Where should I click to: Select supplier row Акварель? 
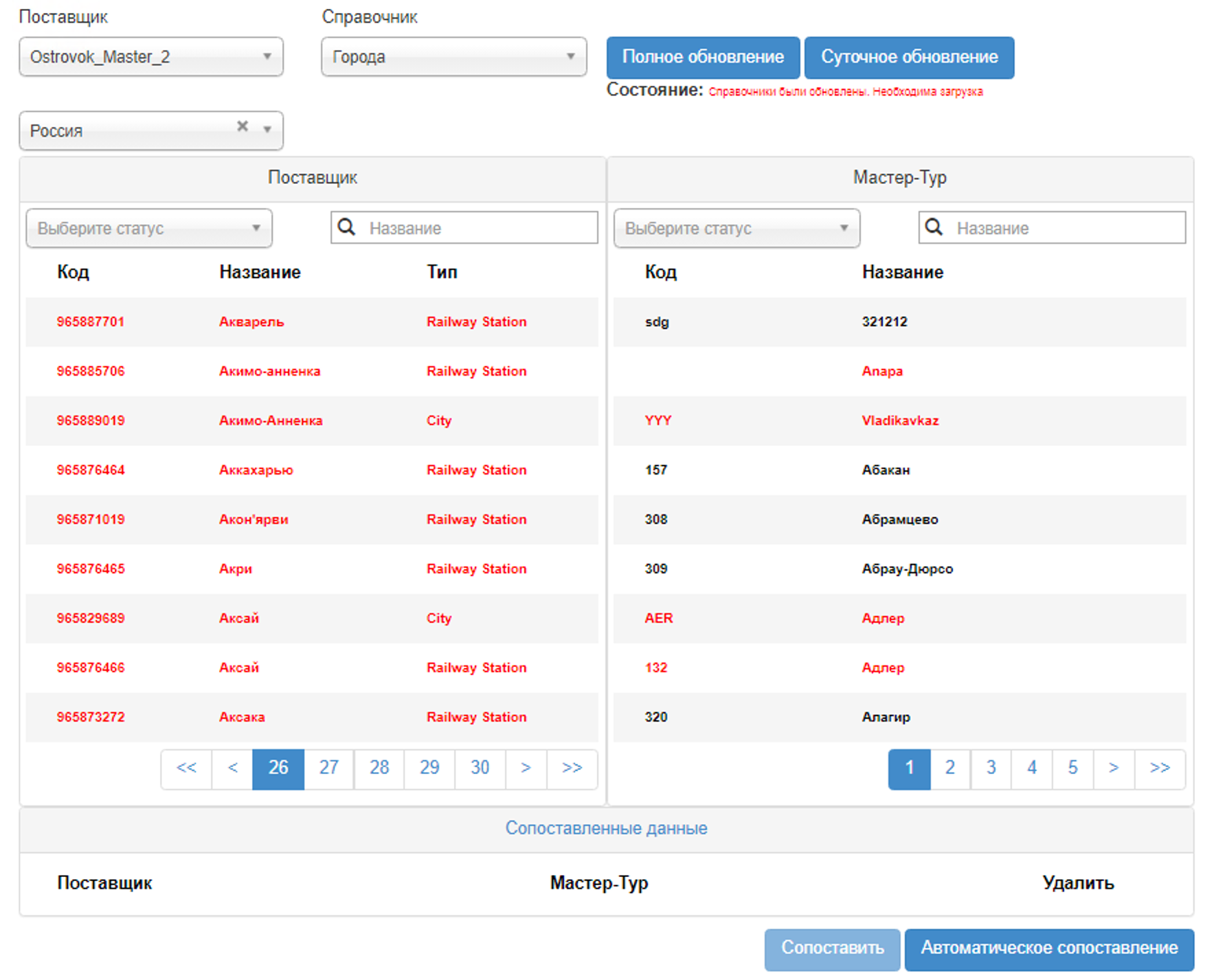point(251,322)
